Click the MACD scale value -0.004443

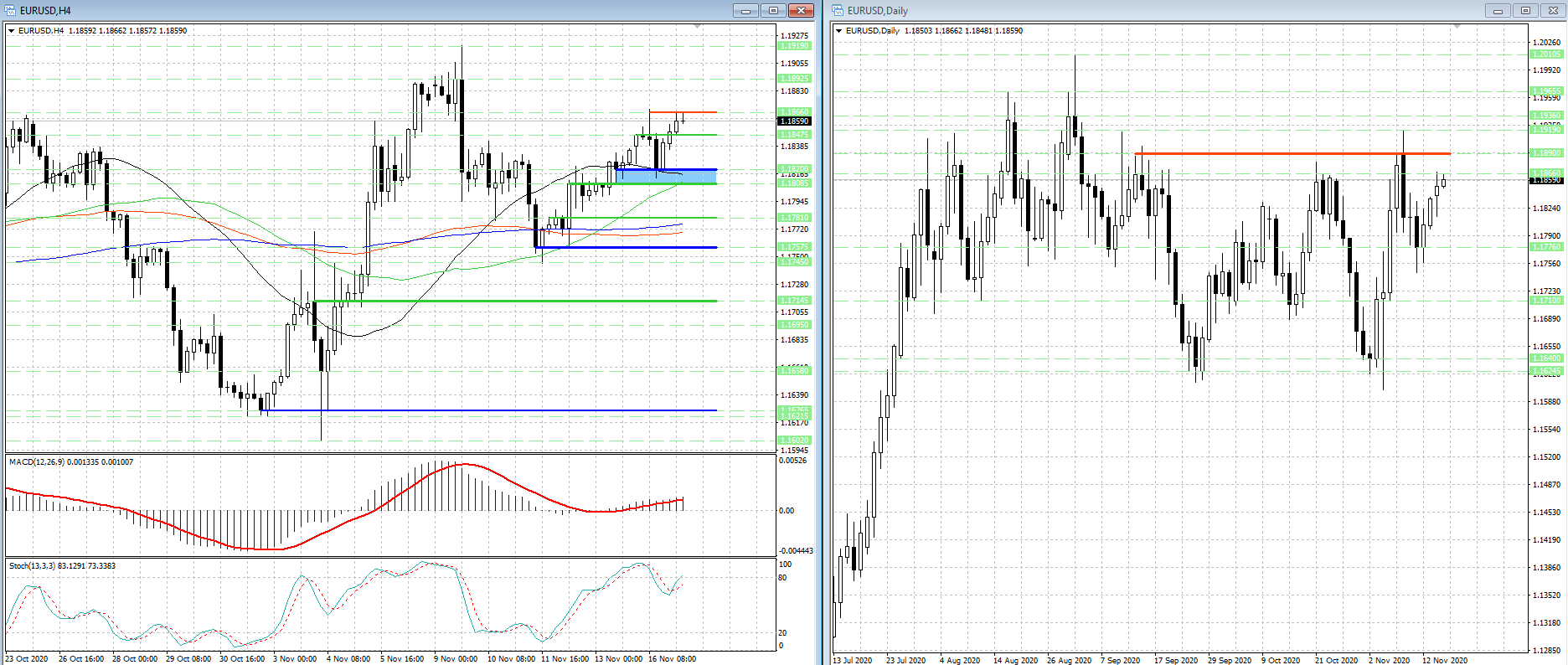(796, 551)
